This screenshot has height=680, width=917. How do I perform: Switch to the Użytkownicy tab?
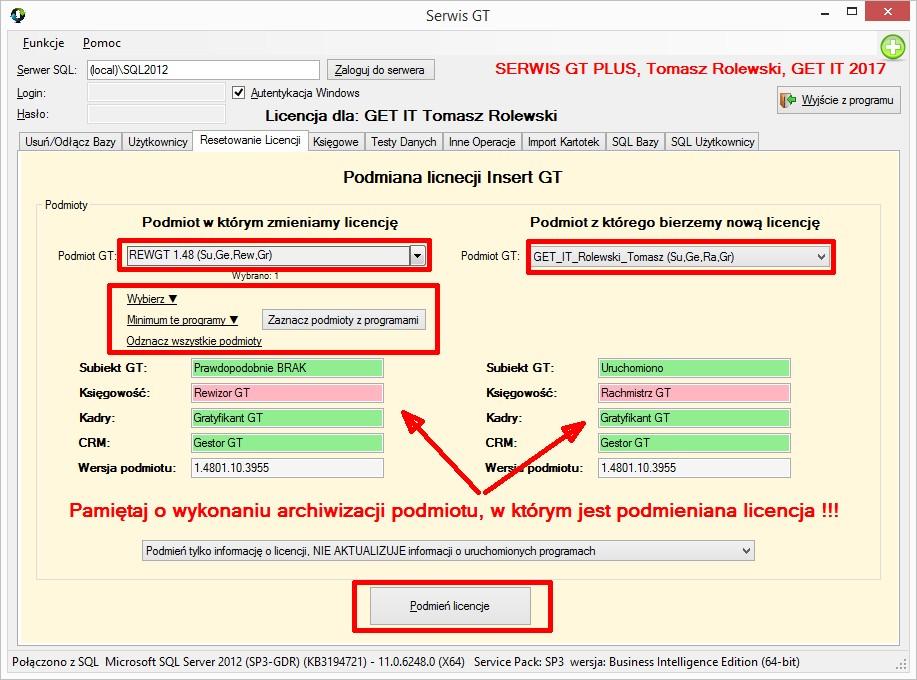click(158, 141)
